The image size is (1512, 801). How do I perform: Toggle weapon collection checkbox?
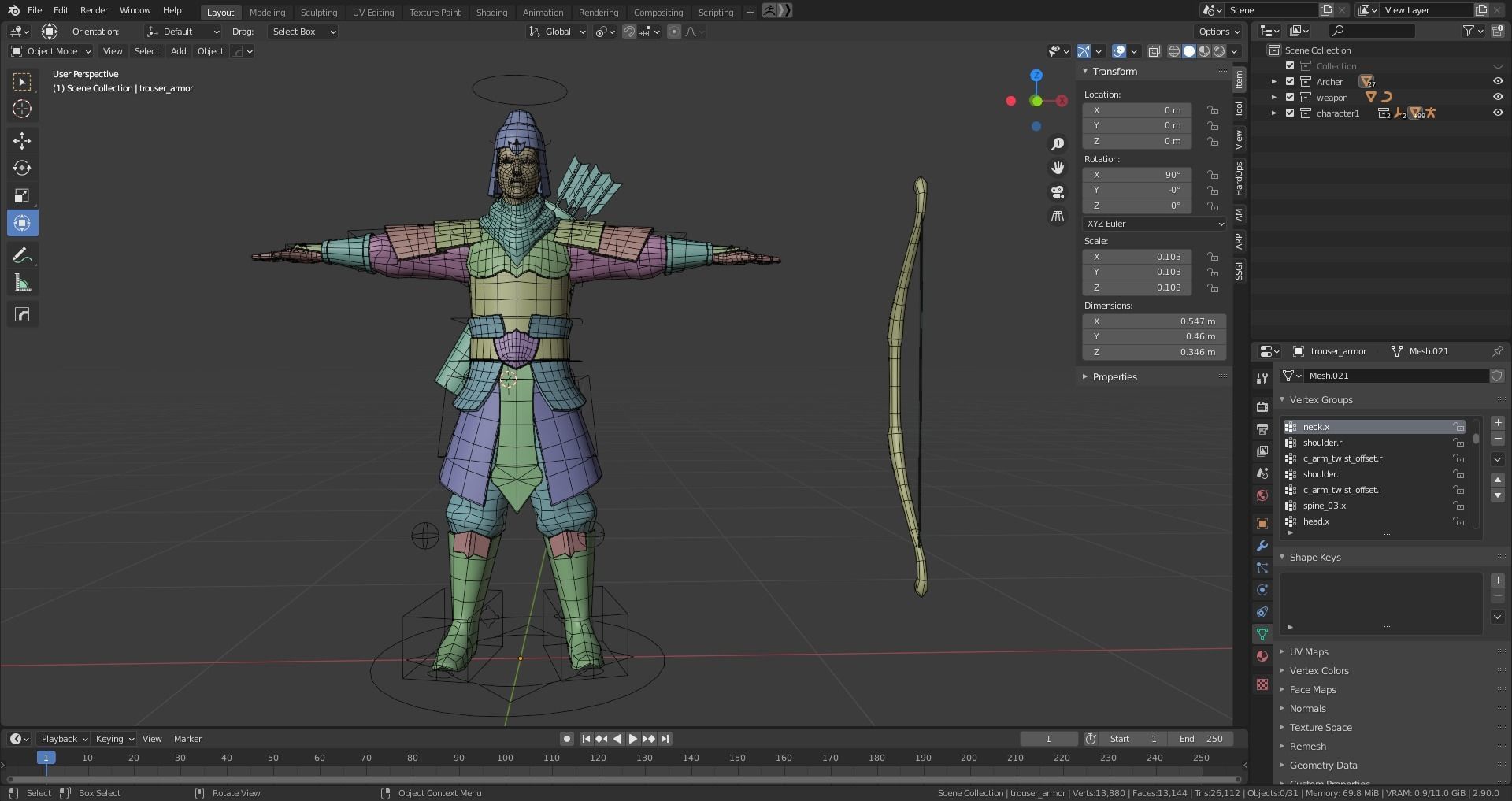tap(1290, 98)
